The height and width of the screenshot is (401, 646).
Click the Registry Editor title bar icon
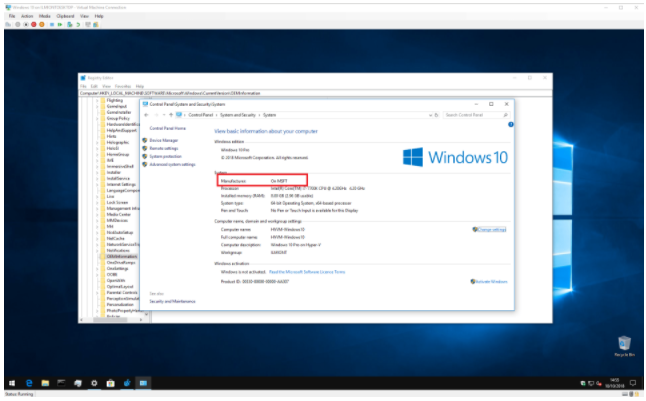coord(83,77)
